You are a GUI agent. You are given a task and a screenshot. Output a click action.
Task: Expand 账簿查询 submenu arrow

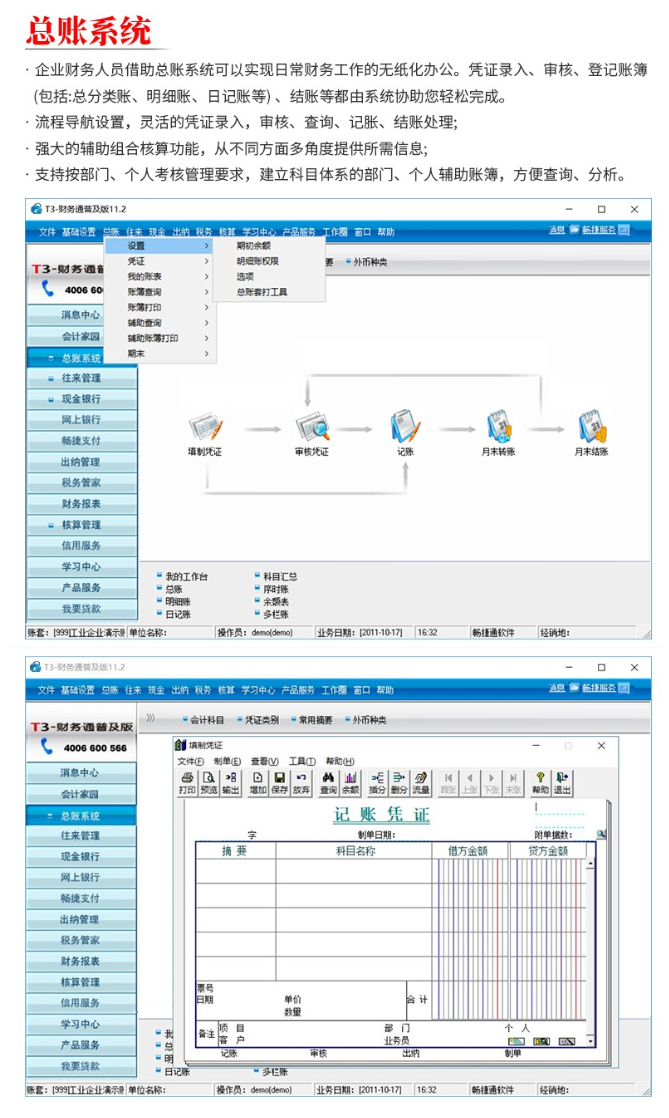coord(207,292)
